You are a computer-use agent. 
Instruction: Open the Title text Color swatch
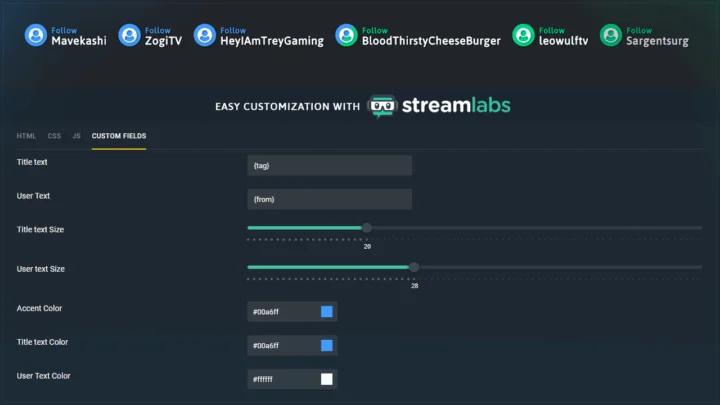(327, 346)
